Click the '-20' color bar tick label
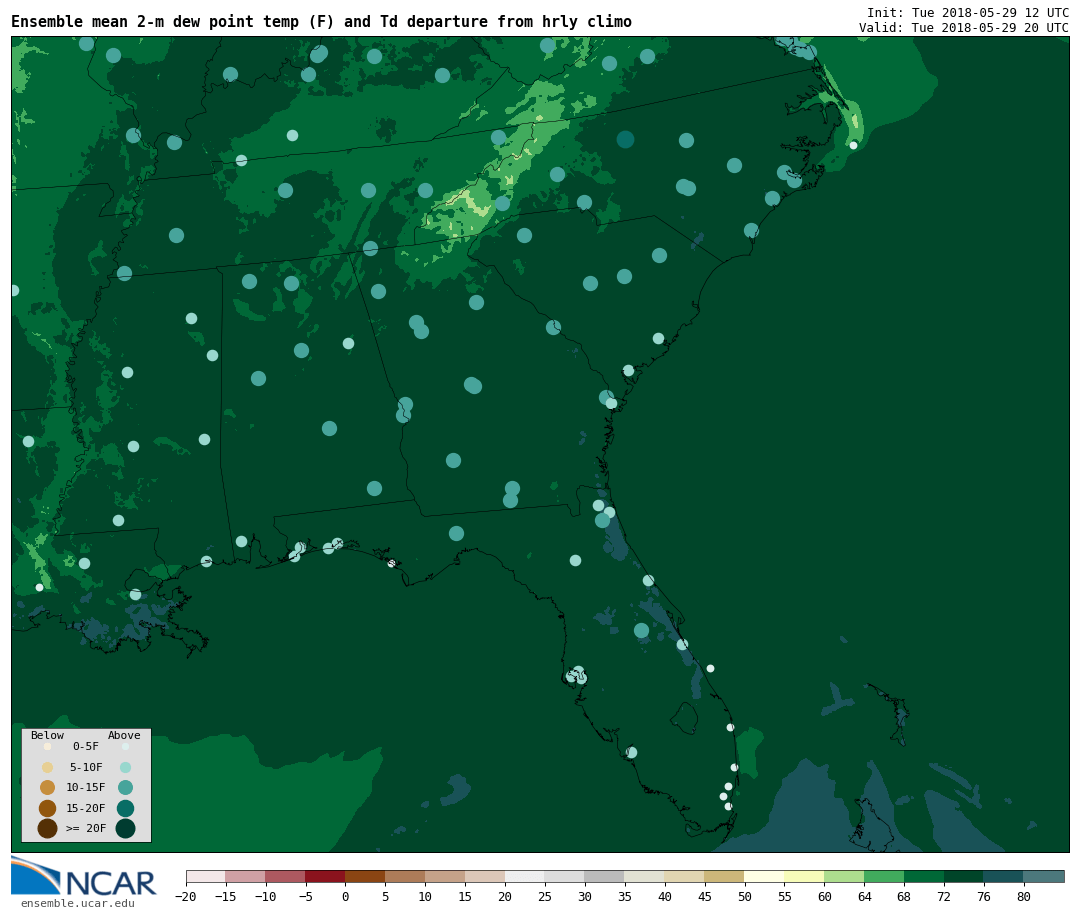Viewport: 1080px width, 915px height. [x=186, y=896]
